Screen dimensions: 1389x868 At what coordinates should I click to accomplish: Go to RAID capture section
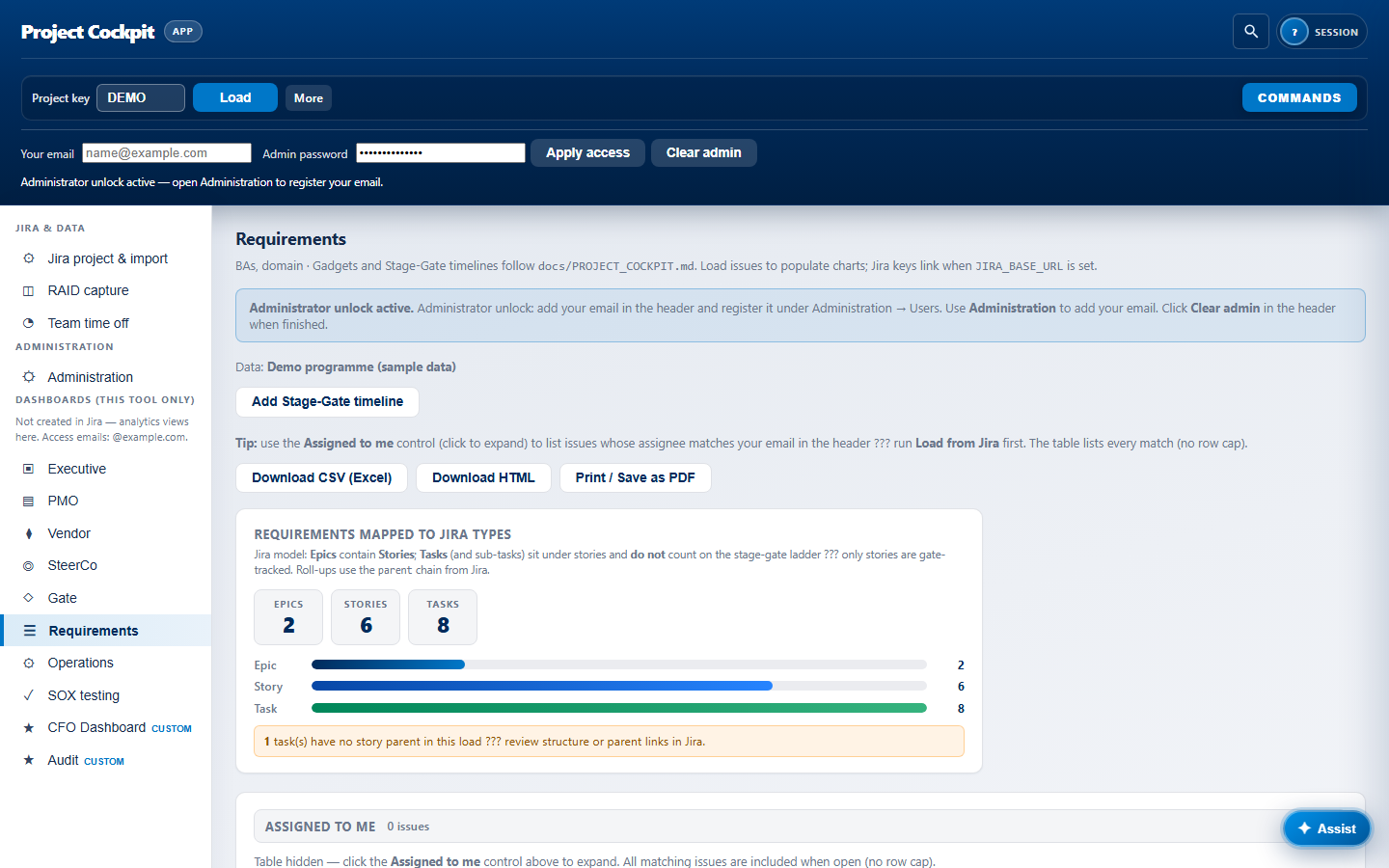[106, 290]
